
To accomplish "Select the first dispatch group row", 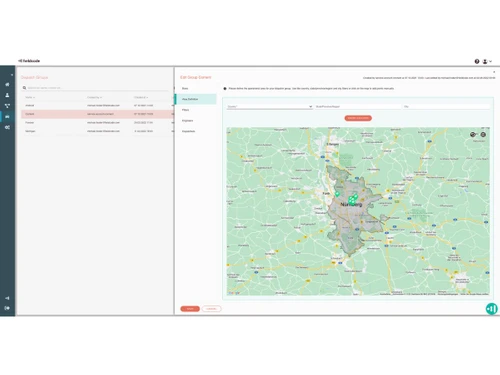I will point(97,105).
